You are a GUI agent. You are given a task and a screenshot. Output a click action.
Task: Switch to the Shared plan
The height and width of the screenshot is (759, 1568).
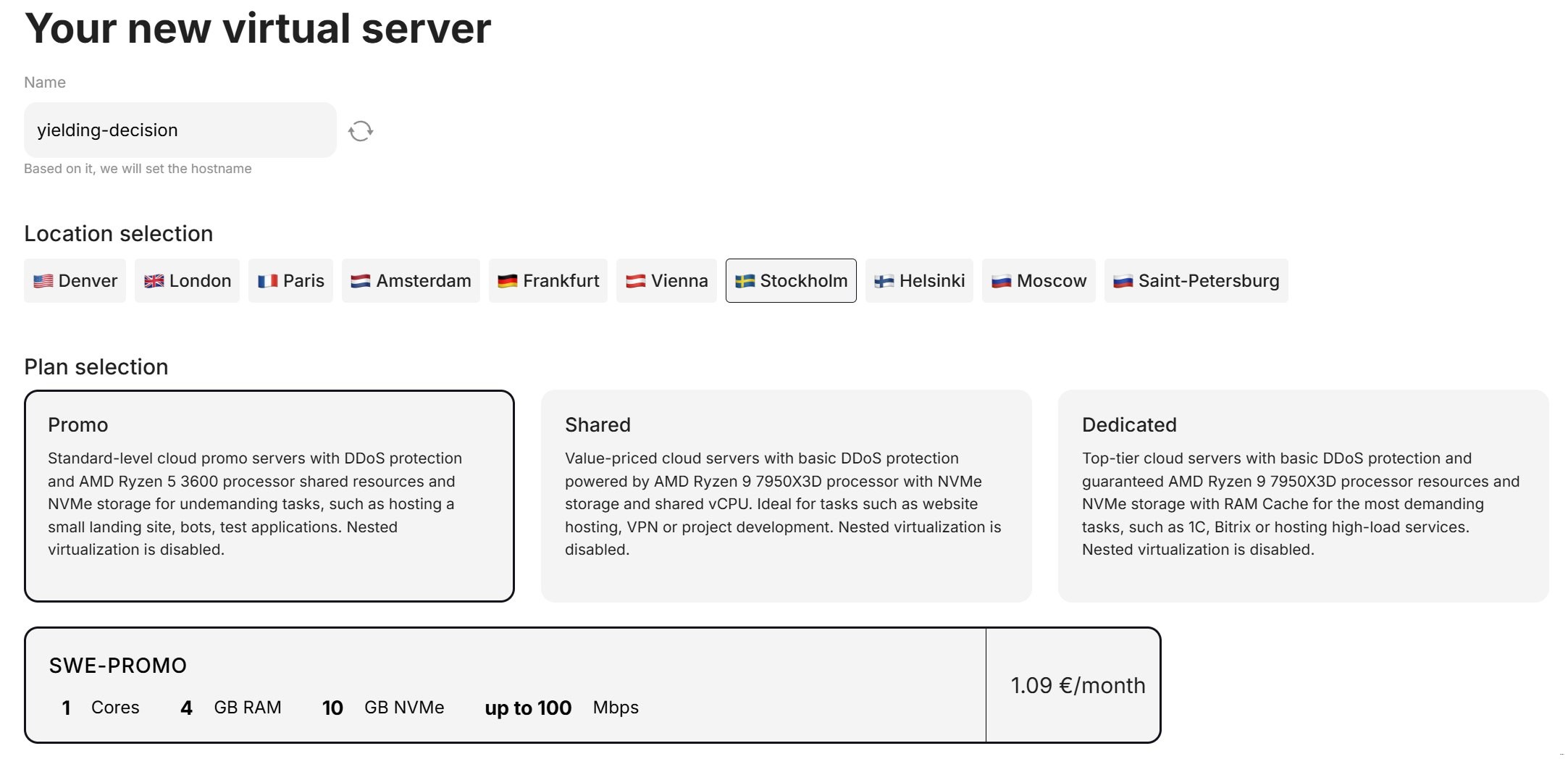pyautogui.click(x=786, y=496)
